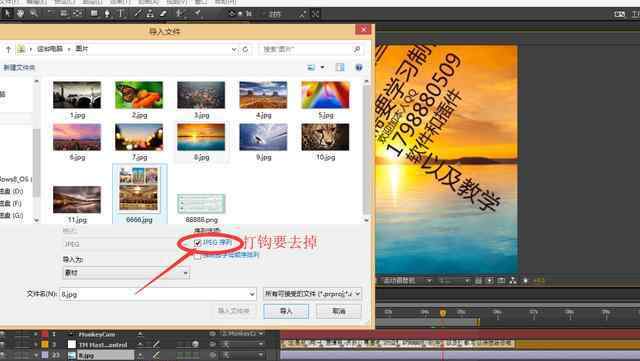Screen dimensions: 640x361
Task: Select the 10.jpg leopard thumbnail
Action: pyautogui.click(x=325, y=142)
